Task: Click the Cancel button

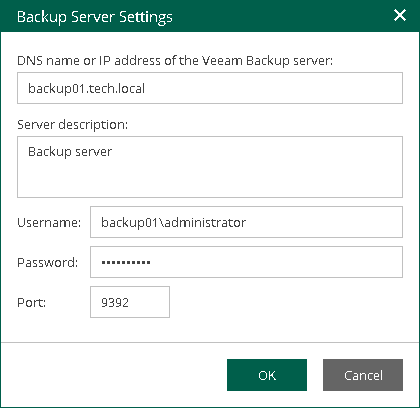Action: [x=363, y=375]
